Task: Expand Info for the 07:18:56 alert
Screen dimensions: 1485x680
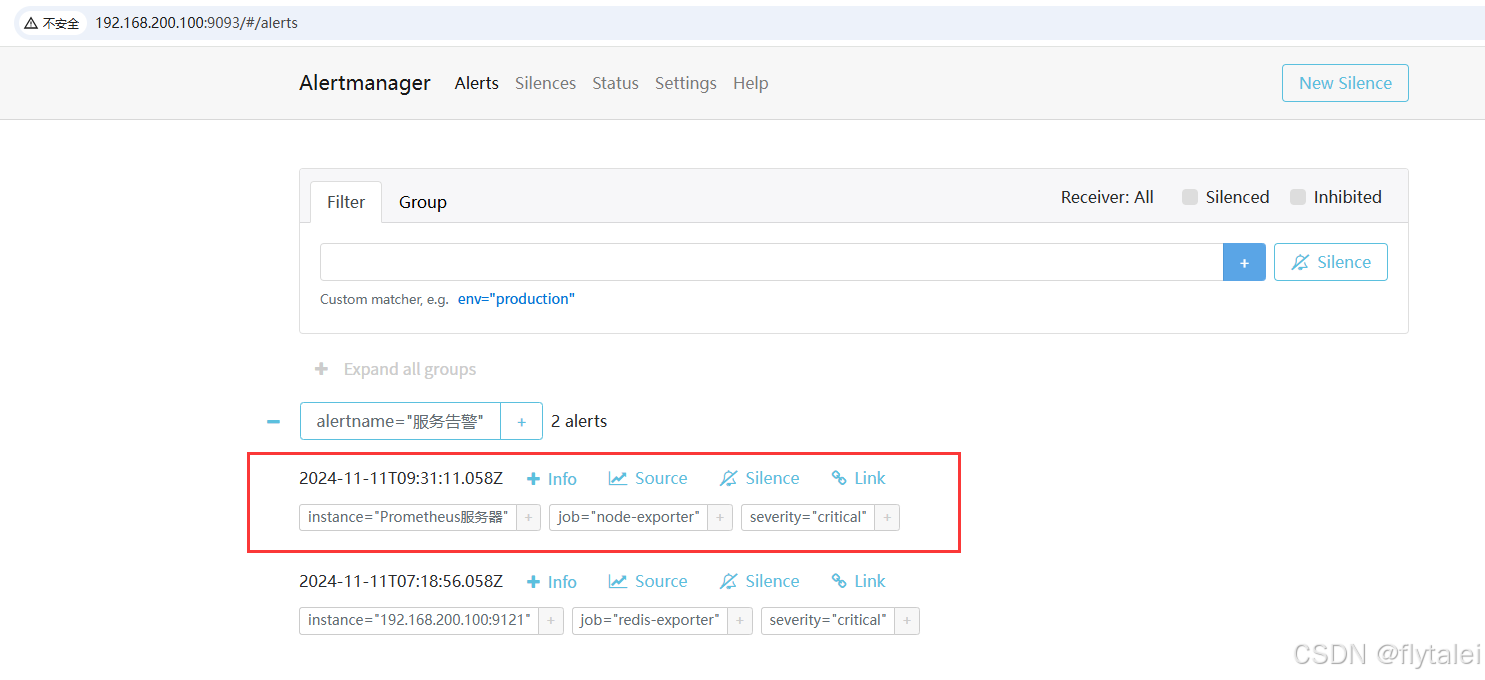Action: [552, 581]
